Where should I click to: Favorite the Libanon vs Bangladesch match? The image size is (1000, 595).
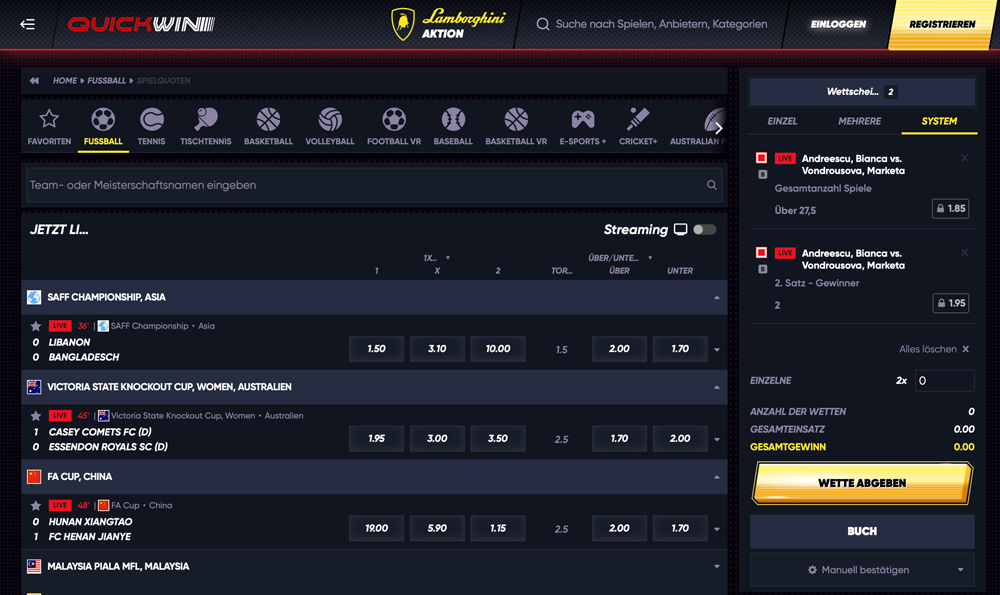(36, 326)
